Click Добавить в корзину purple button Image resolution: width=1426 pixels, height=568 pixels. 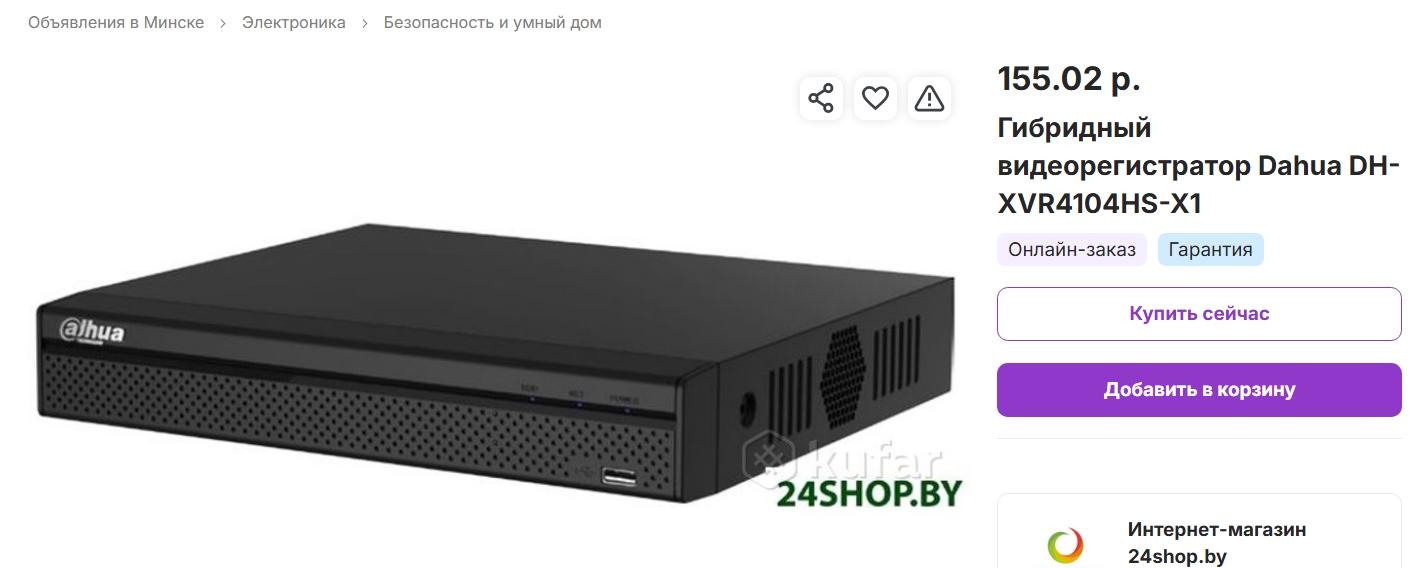(x=1199, y=390)
